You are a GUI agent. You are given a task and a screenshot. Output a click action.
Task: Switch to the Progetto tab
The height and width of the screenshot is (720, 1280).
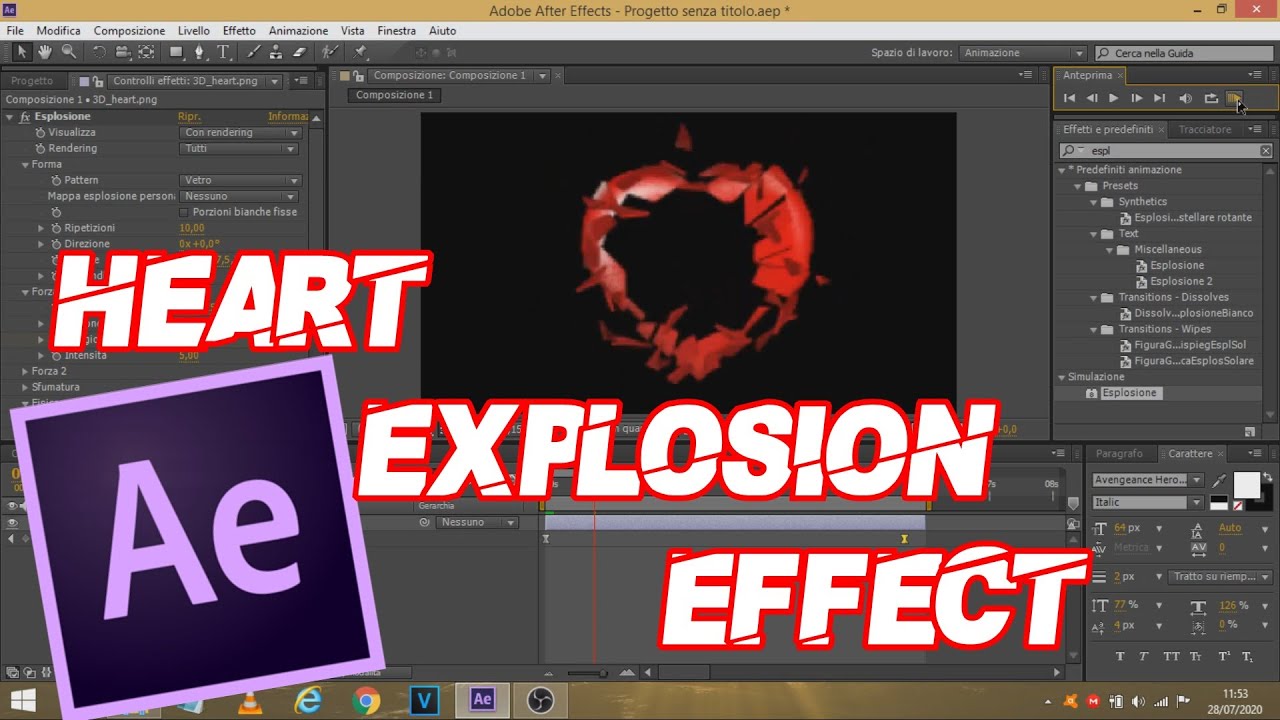pos(32,81)
